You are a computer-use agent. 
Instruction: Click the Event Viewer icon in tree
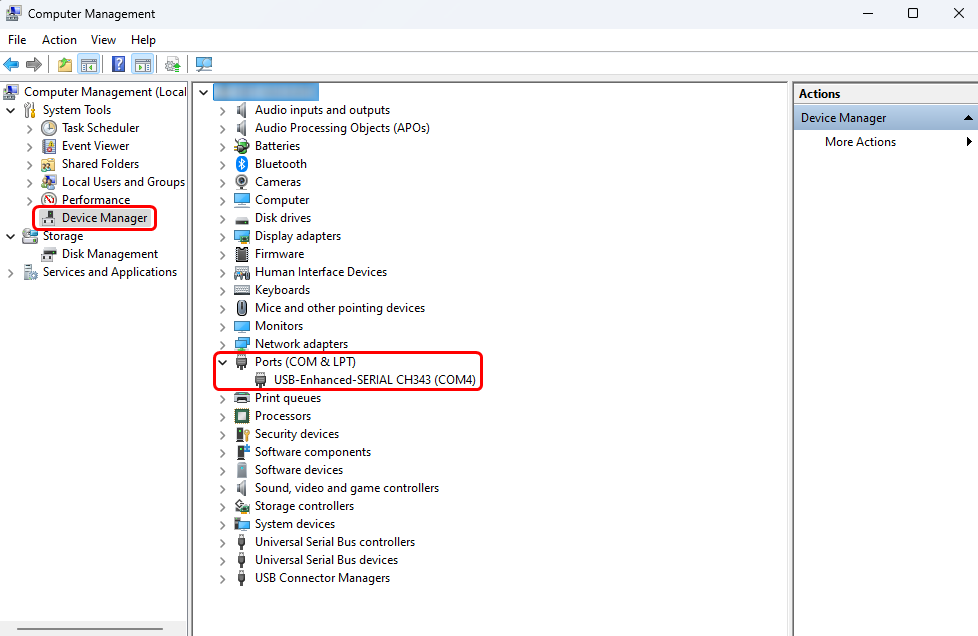49,146
